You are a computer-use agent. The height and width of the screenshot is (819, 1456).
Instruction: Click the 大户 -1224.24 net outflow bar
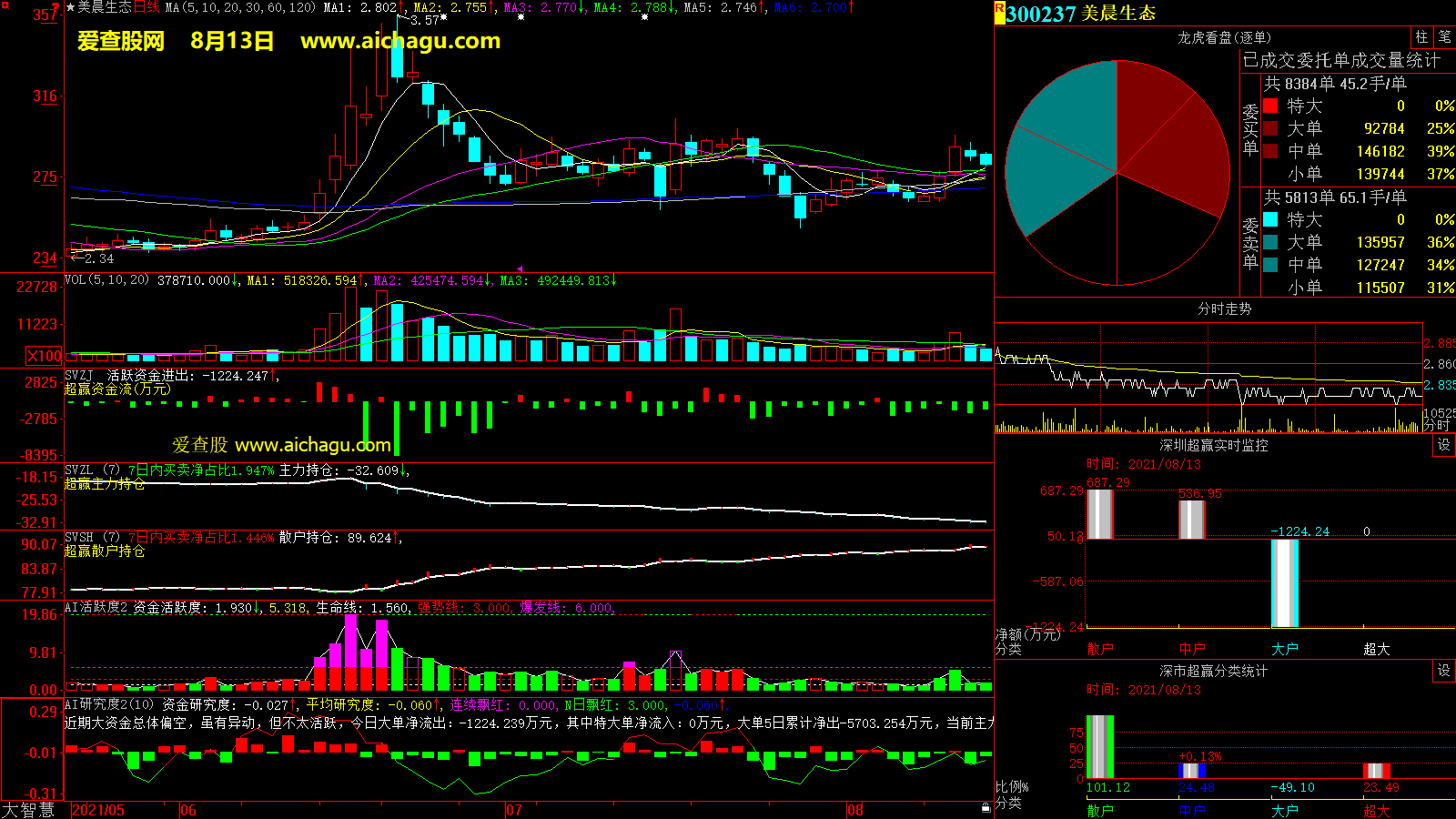coord(1284,583)
